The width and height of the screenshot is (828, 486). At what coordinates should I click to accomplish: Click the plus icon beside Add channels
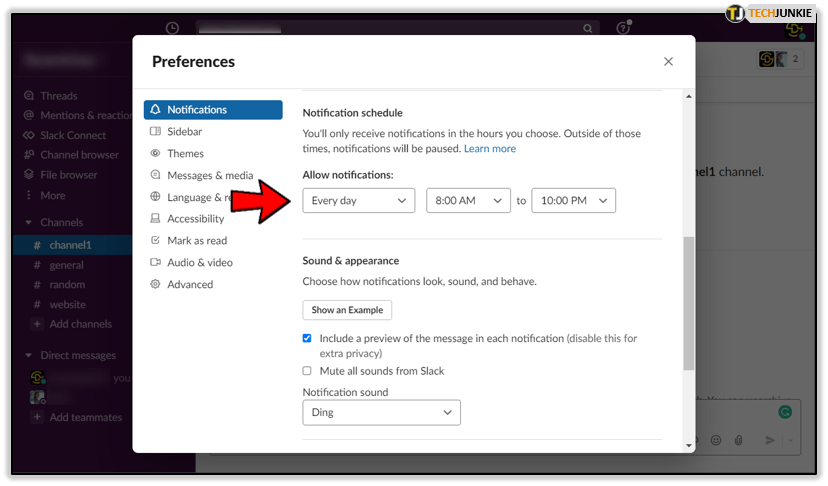point(37,324)
